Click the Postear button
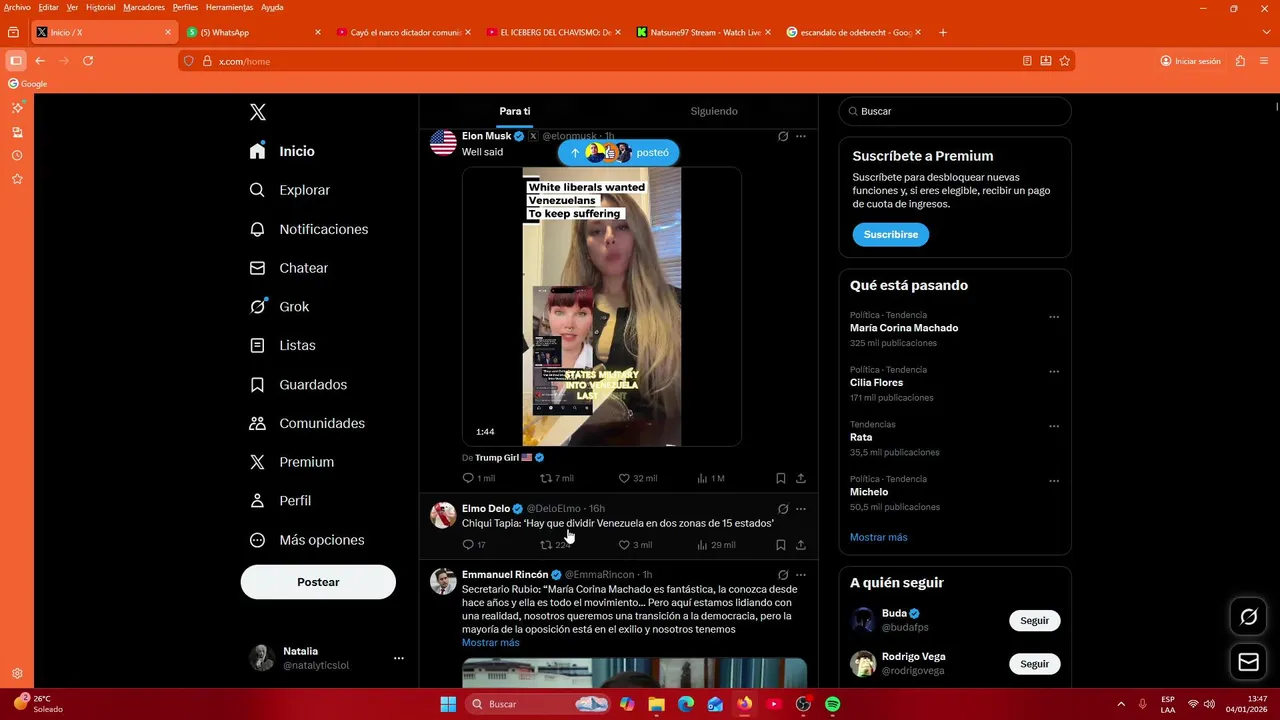Viewport: 1280px width, 720px height. coord(318,582)
